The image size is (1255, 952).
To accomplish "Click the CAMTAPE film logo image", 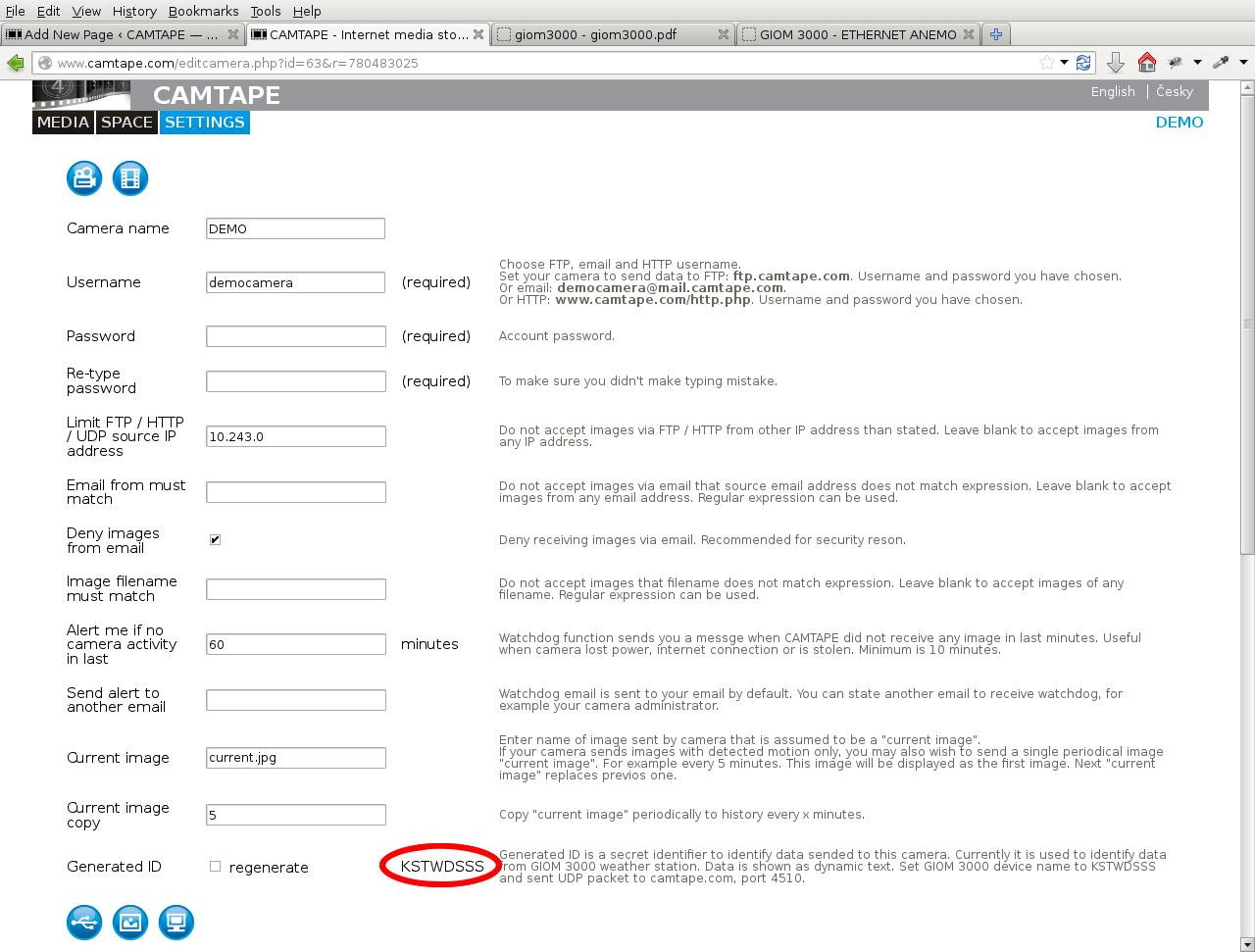I will point(81,95).
